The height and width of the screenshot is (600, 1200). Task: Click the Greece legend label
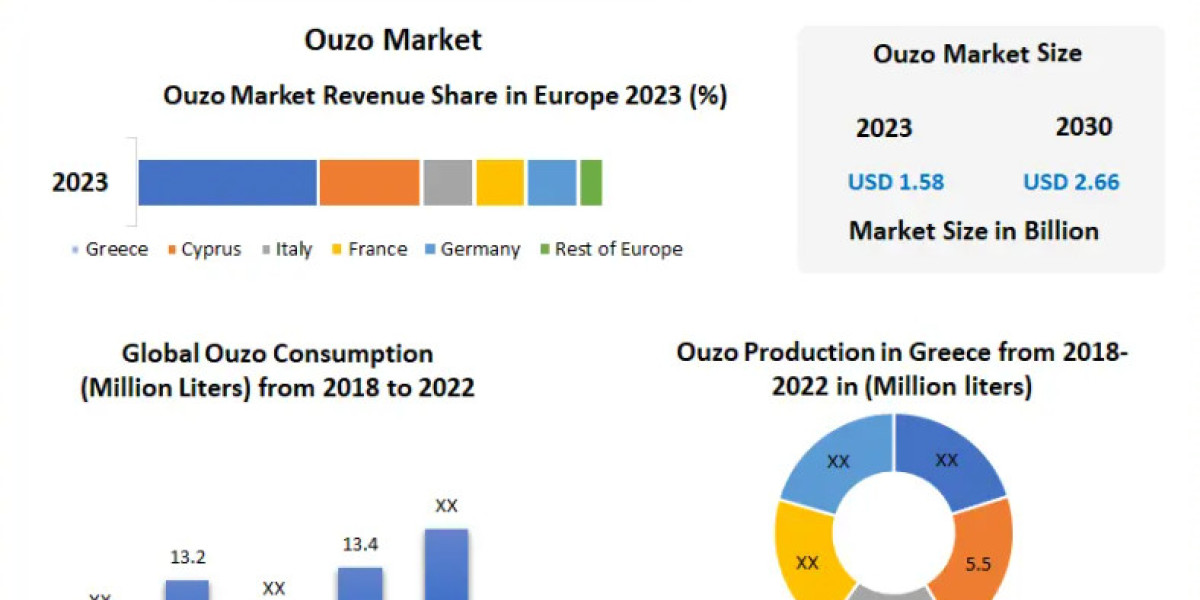(x=116, y=249)
